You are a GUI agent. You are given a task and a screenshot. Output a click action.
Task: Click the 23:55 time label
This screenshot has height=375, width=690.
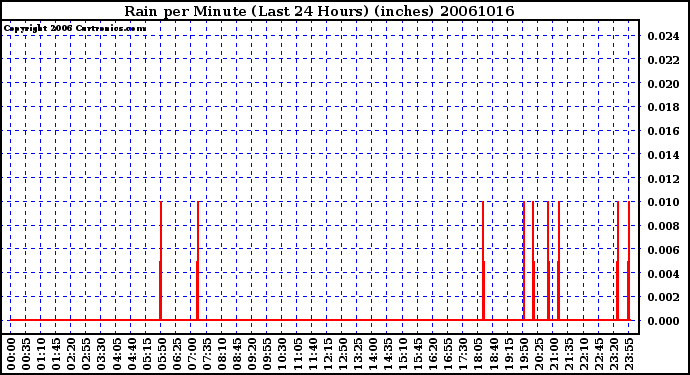click(628, 354)
